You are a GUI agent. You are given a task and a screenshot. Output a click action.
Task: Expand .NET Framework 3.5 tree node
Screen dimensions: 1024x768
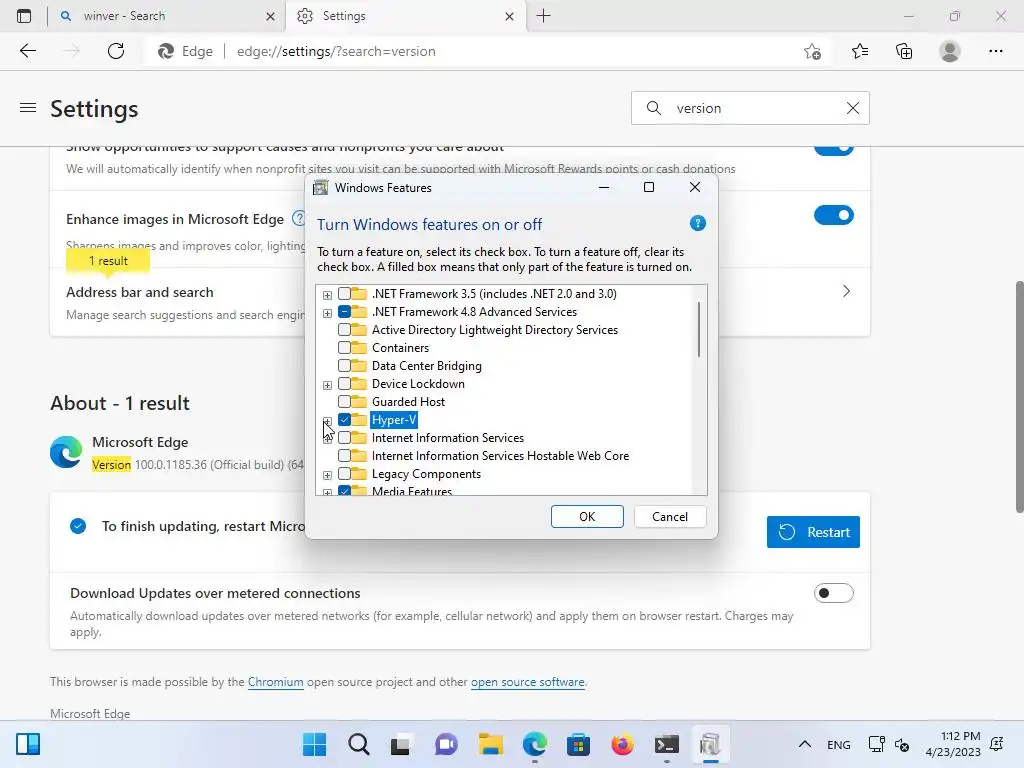tap(327, 295)
